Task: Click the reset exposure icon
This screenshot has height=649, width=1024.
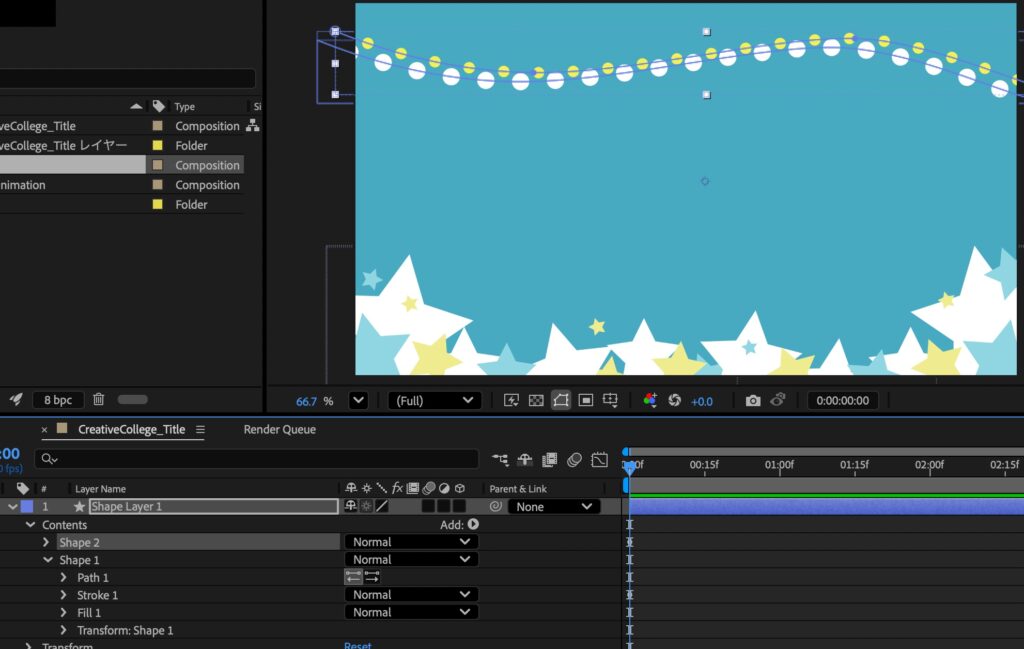Action: [x=675, y=401]
